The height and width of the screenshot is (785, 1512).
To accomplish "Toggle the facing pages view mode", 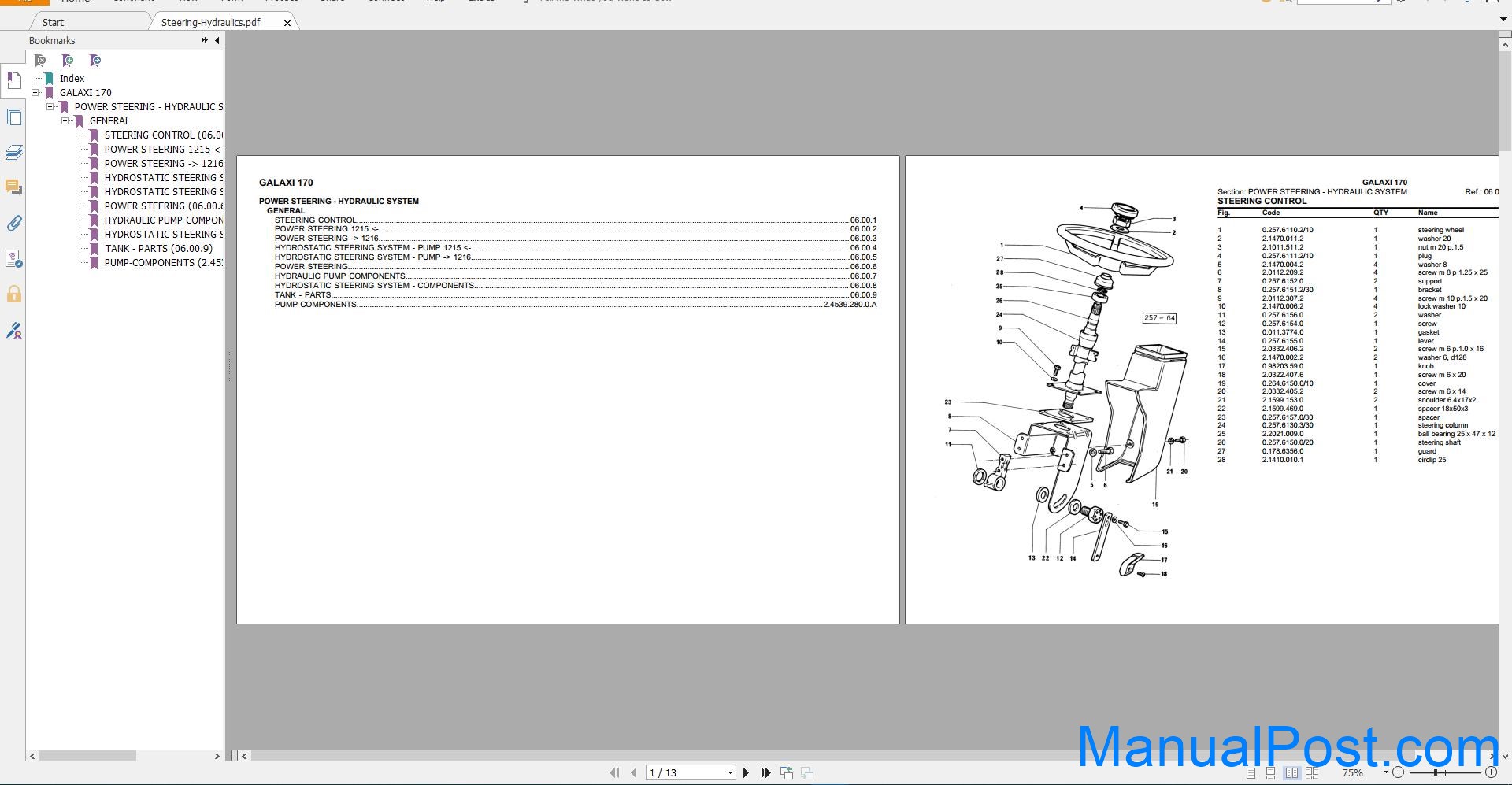I will tap(1291, 773).
